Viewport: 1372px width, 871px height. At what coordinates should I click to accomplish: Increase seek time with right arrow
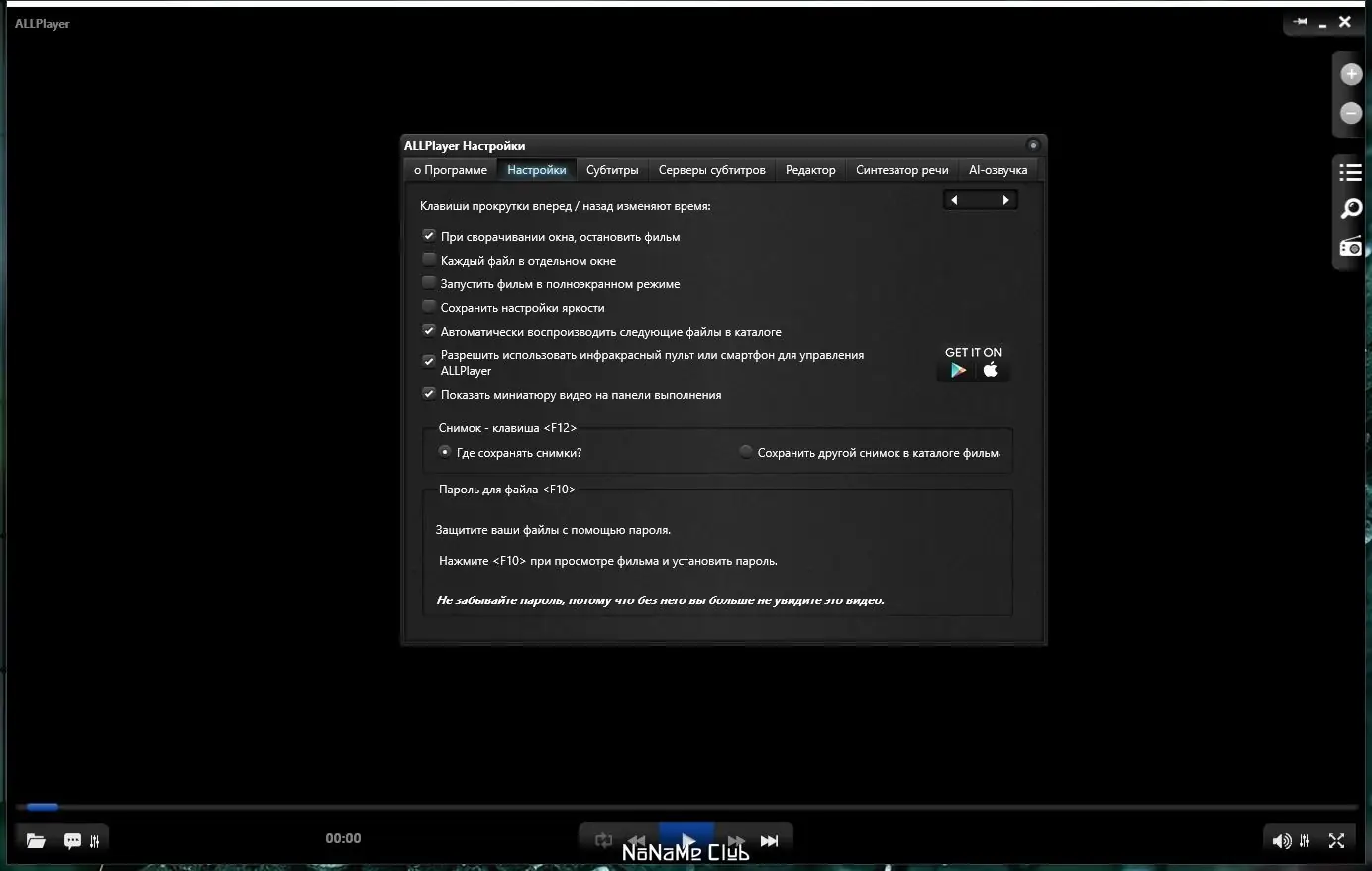point(1005,200)
